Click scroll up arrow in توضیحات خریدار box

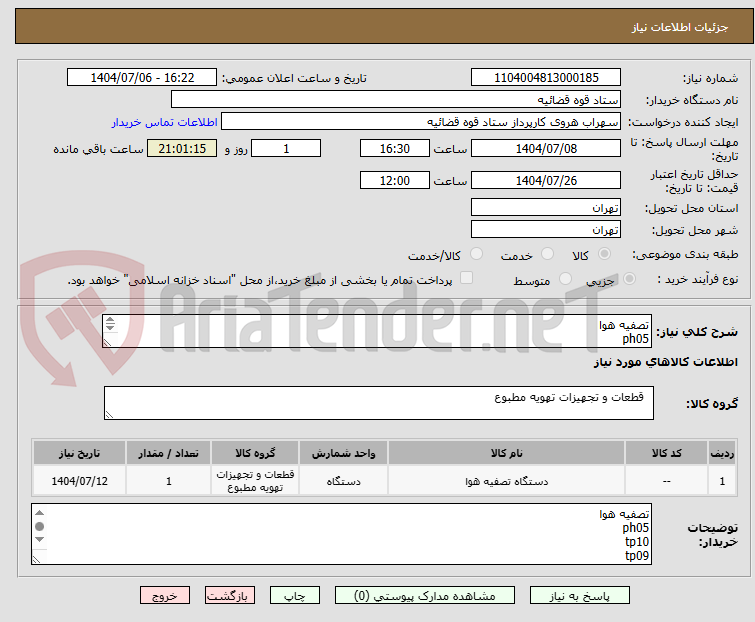[x=39, y=513]
